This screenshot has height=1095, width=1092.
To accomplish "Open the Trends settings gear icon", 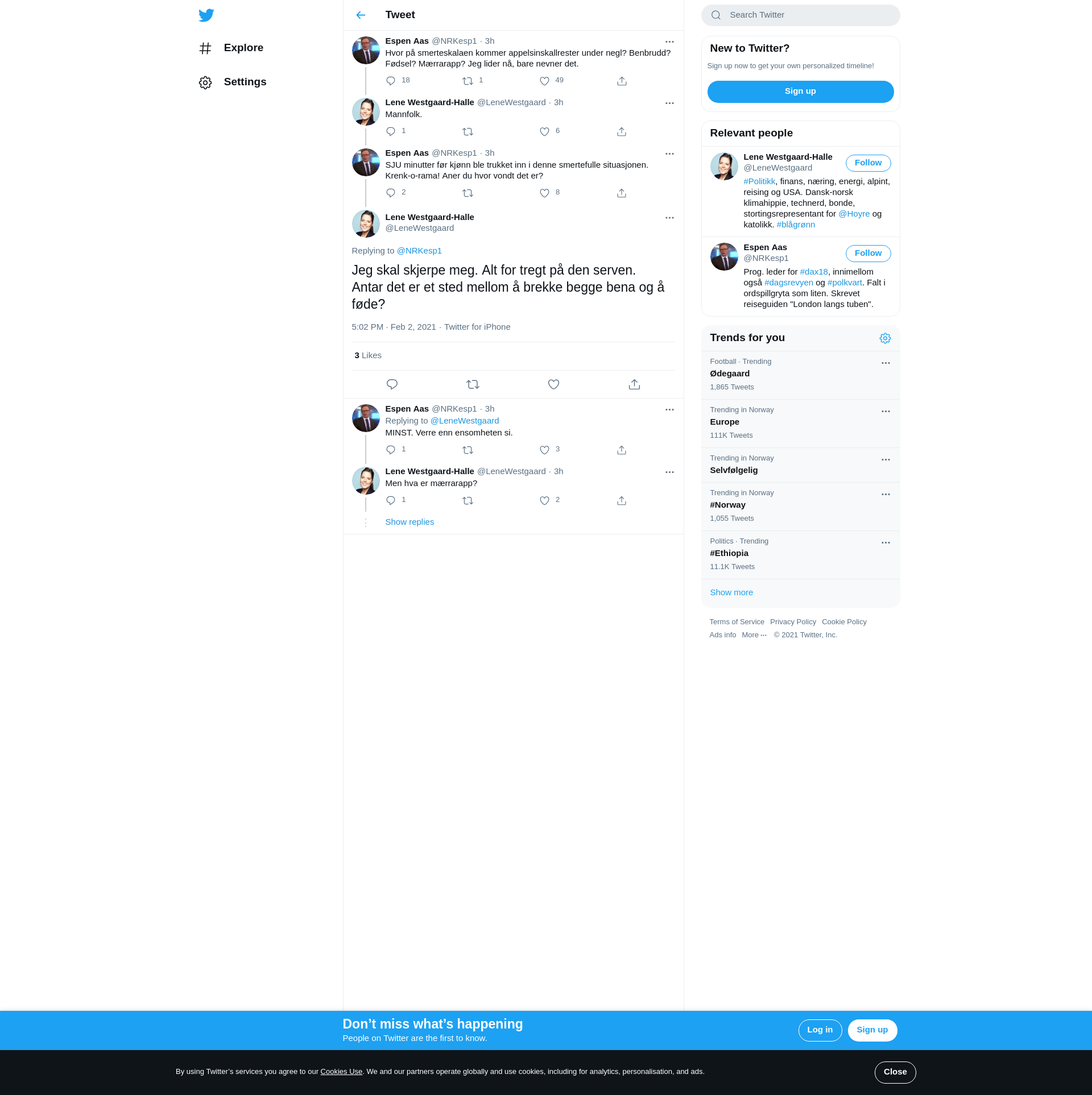I will pyautogui.click(x=885, y=338).
